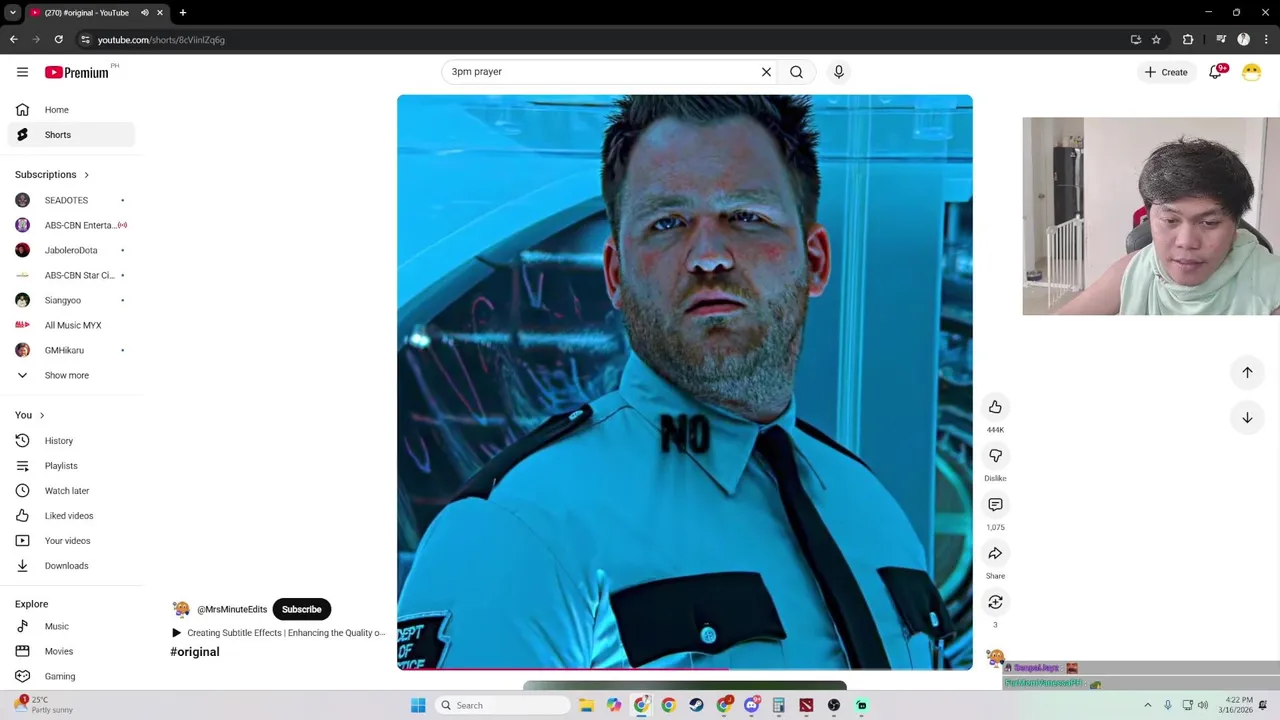View site information icon in address bar

[85, 40]
